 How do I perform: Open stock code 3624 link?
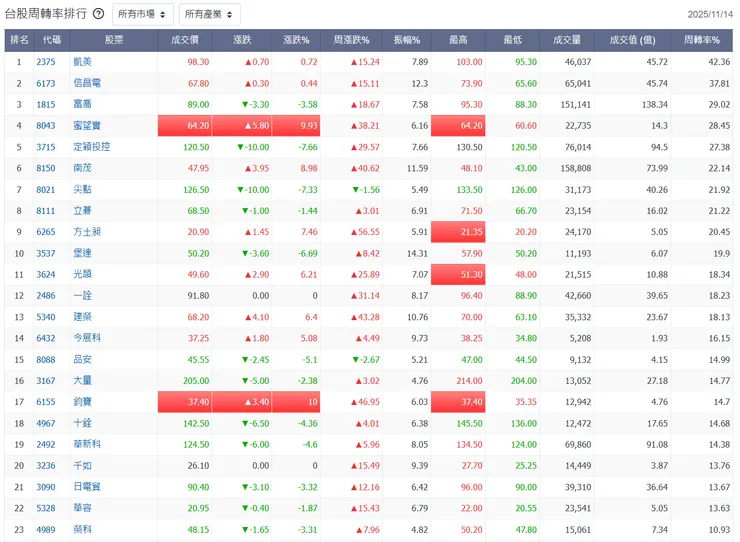pos(46,275)
